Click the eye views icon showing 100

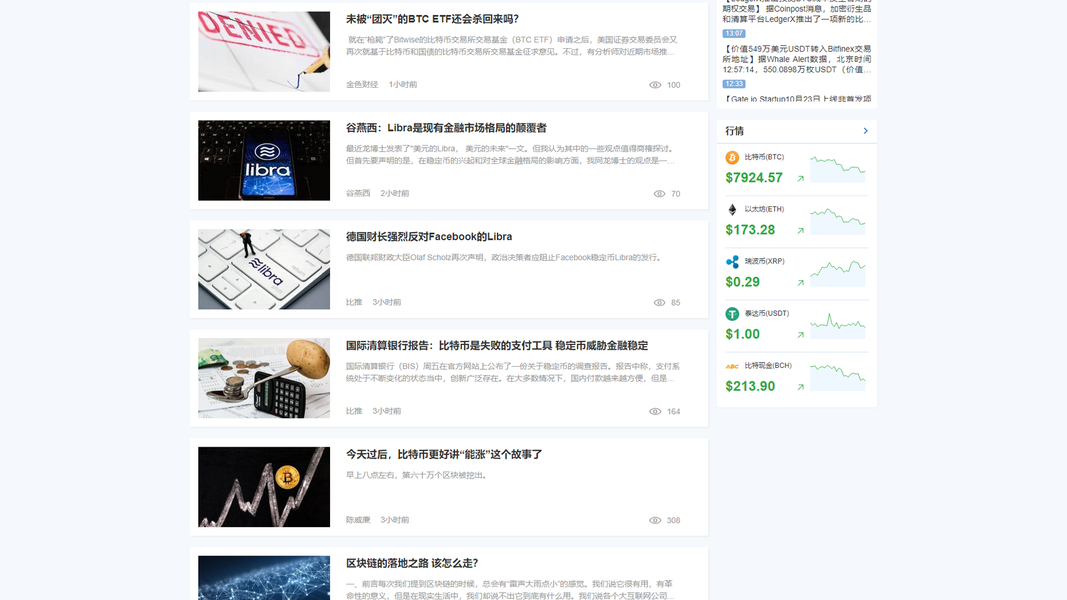(655, 85)
